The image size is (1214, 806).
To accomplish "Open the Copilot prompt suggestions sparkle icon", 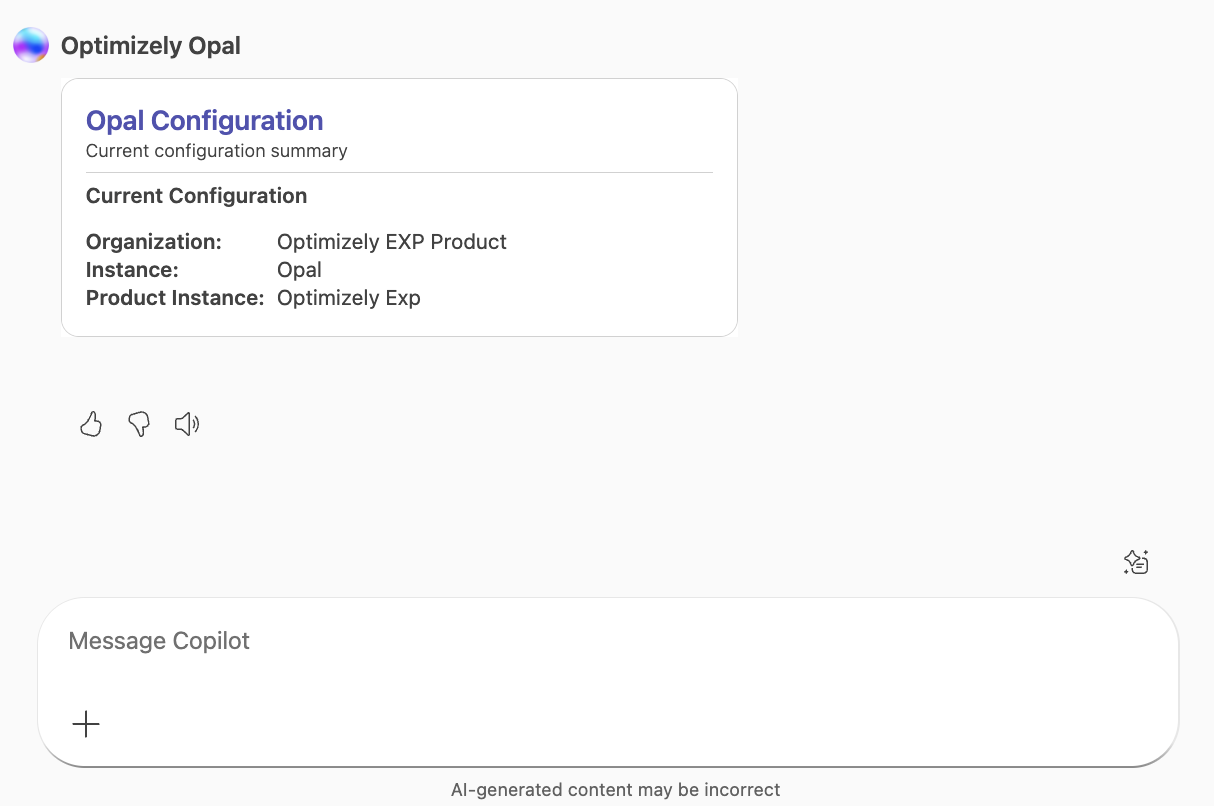I will (x=1135, y=562).
